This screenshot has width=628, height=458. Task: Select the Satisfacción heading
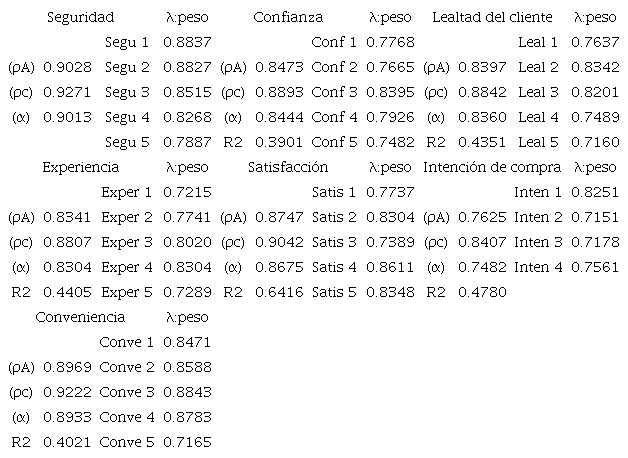coord(288,167)
